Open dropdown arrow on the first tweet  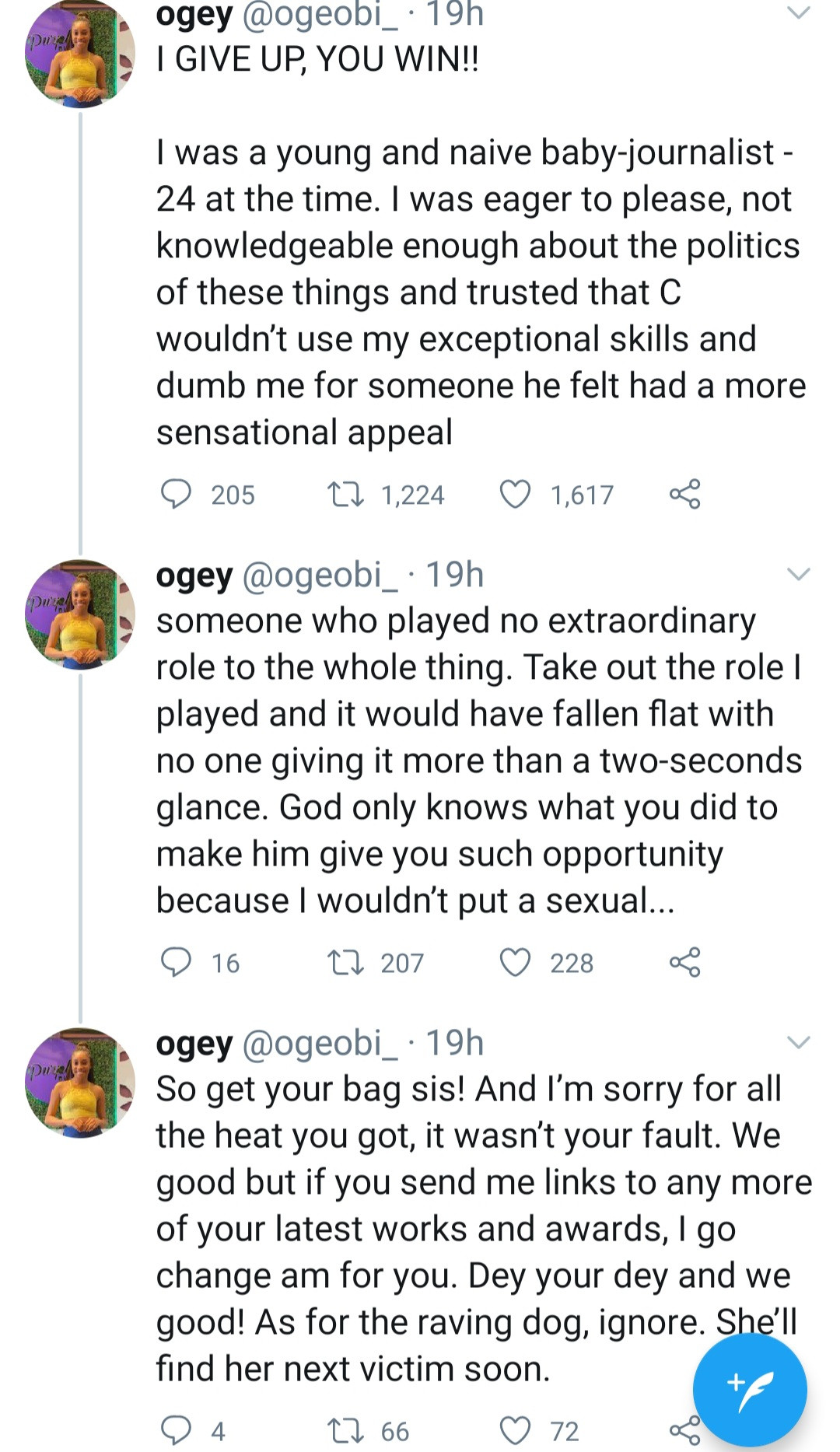799,13
